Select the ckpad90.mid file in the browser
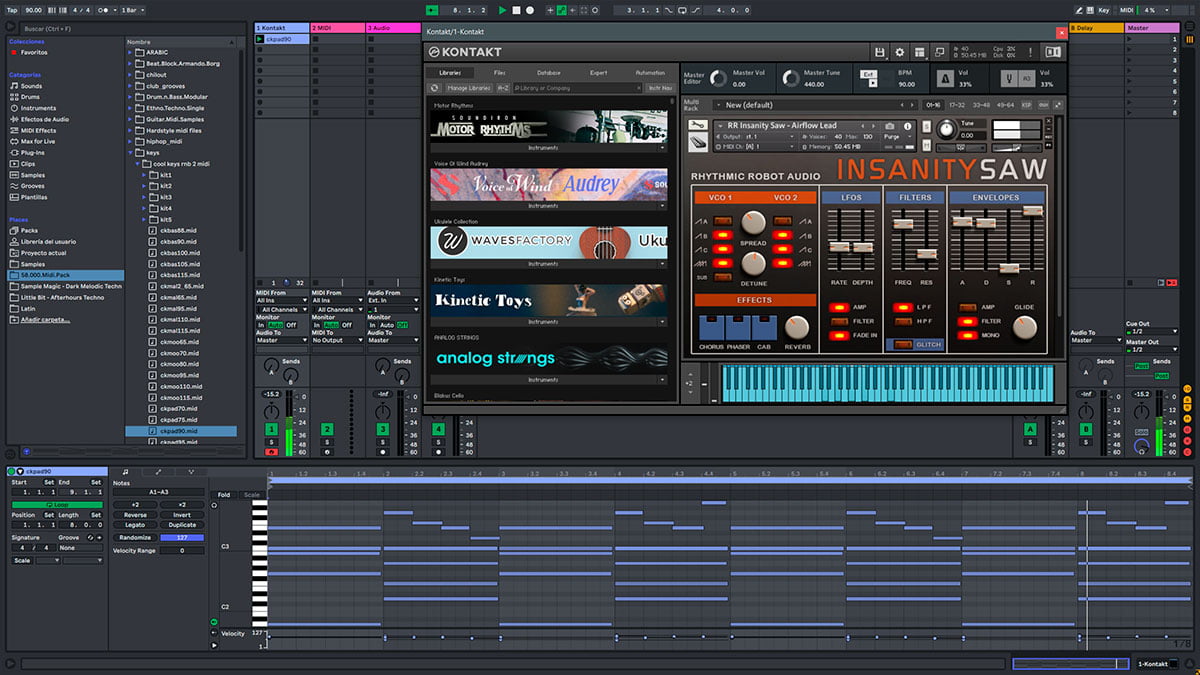Screen dimensions: 1200x675 point(180,431)
